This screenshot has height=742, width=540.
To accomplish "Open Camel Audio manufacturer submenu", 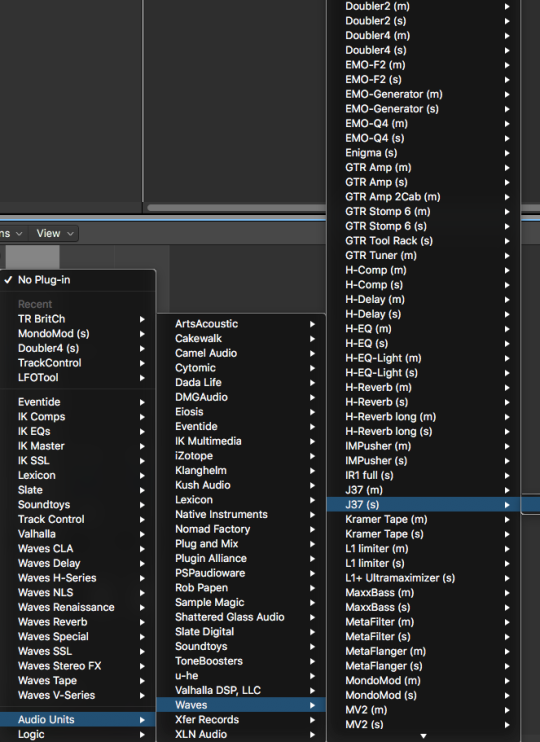I will [x=241, y=353].
